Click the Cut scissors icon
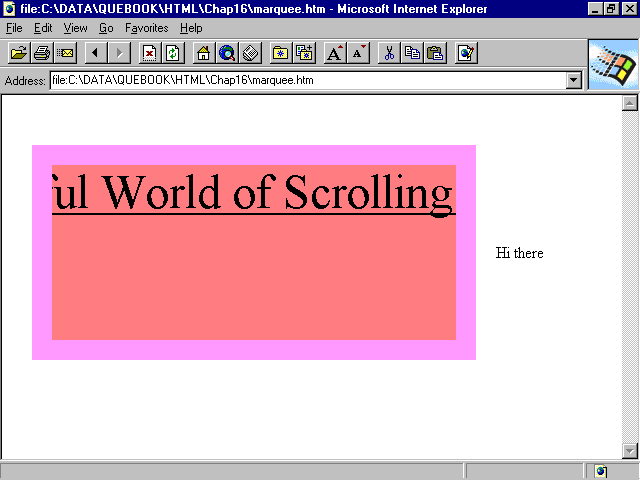Viewport: 640px width, 480px height. pyautogui.click(x=389, y=53)
